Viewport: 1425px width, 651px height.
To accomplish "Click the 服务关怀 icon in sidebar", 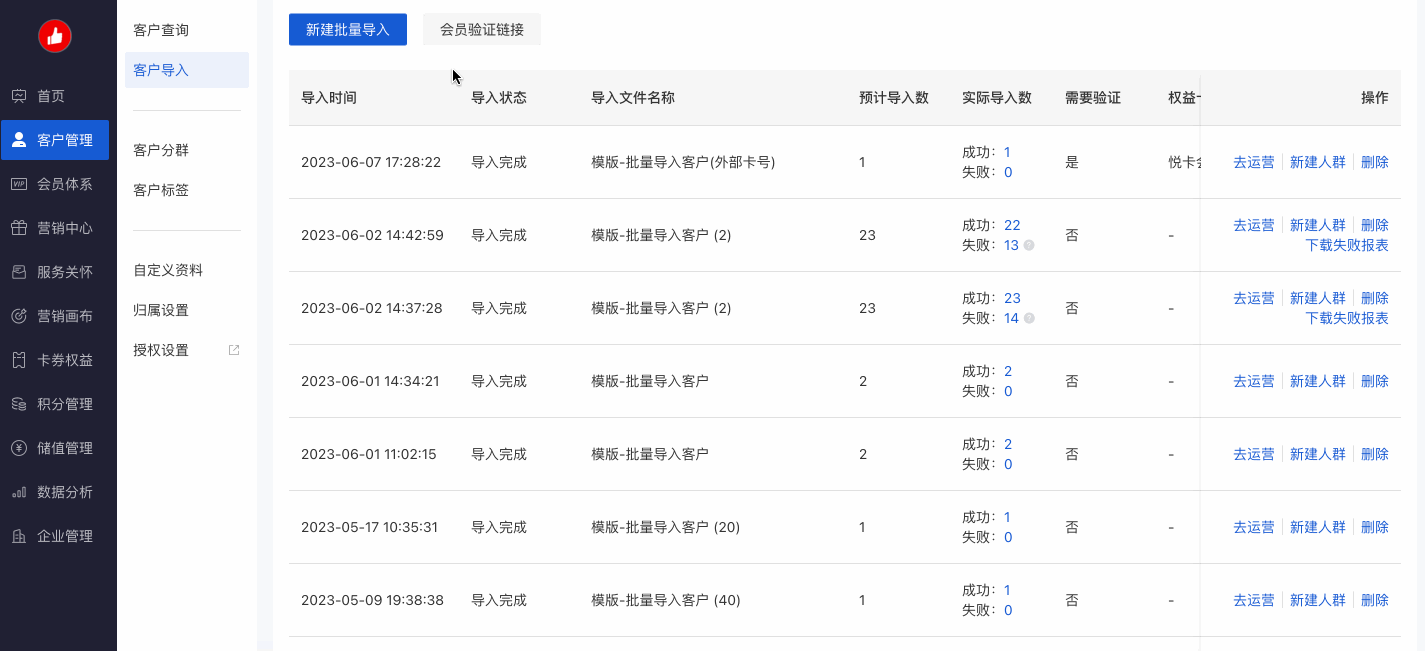I will [x=19, y=272].
